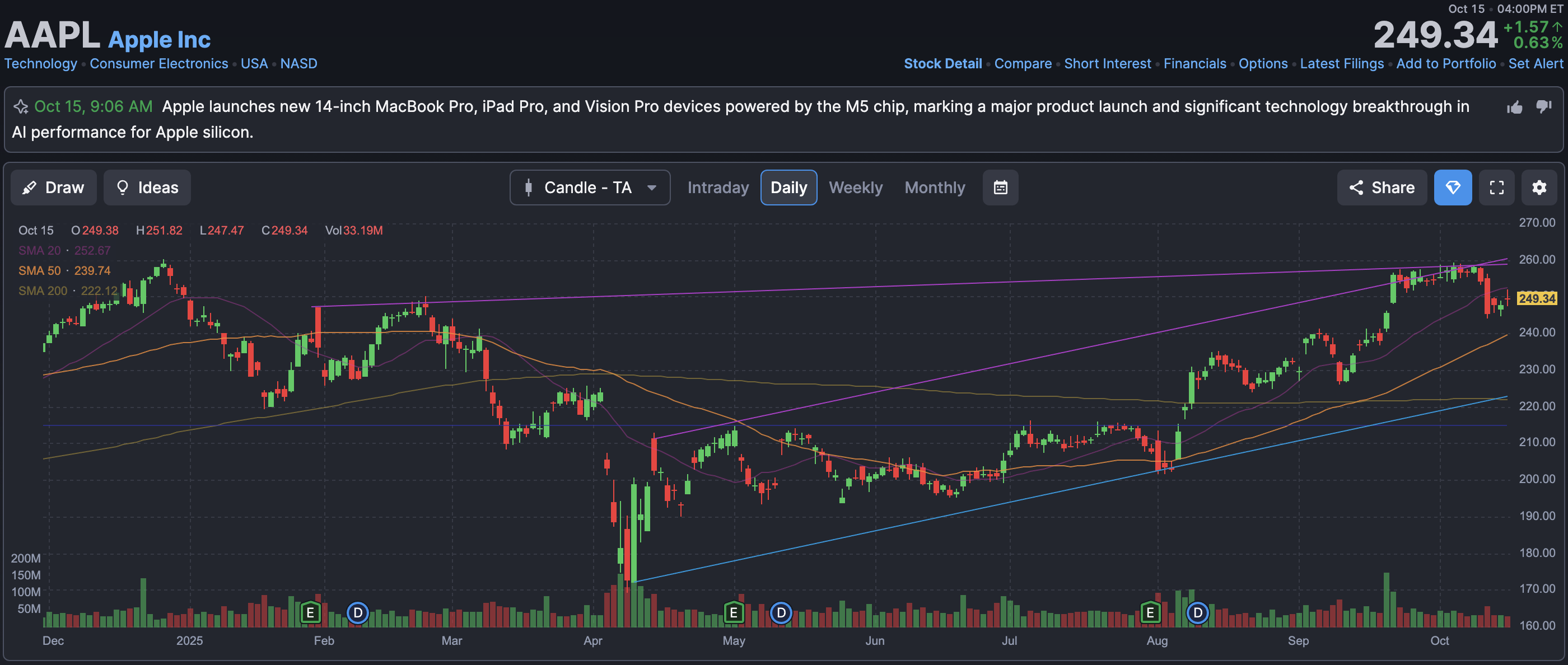Click the dropdown arrow next to Candle - TA
This screenshot has width=1568, height=665.
pyautogui.click(x=651, y=188)
